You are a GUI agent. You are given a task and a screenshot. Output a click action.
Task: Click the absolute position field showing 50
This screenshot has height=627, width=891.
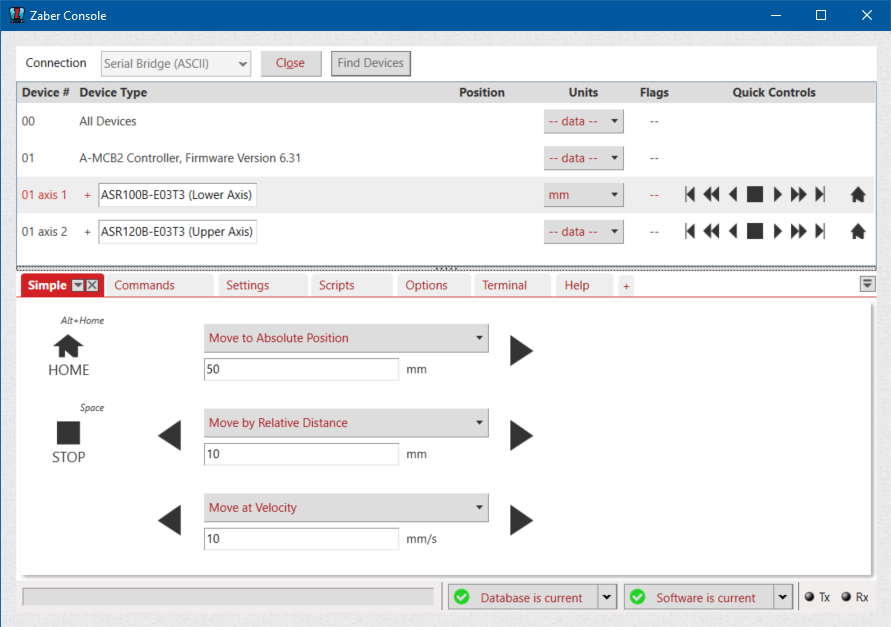[301, 369]
